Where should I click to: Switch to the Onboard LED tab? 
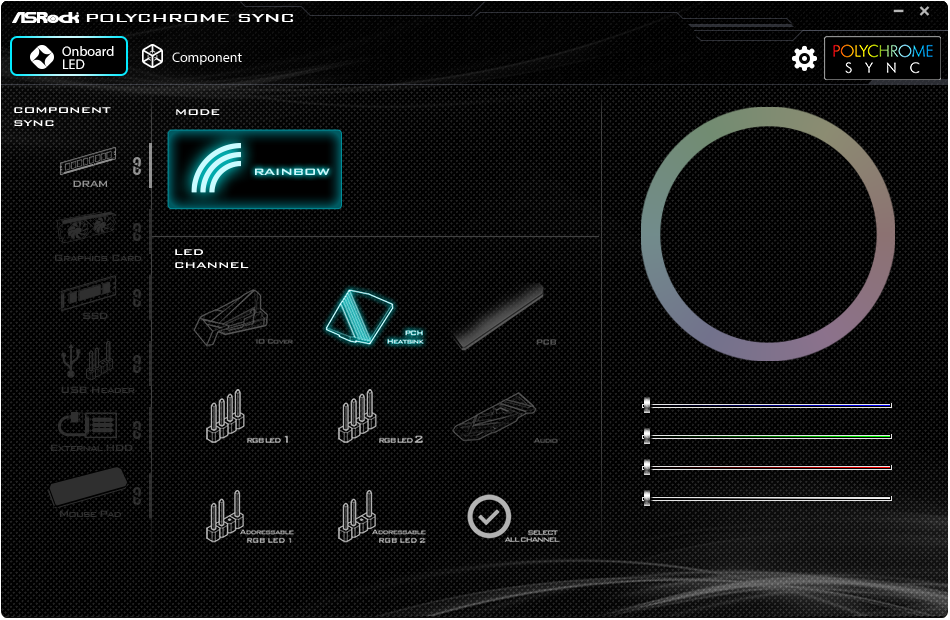click(69, 56)
